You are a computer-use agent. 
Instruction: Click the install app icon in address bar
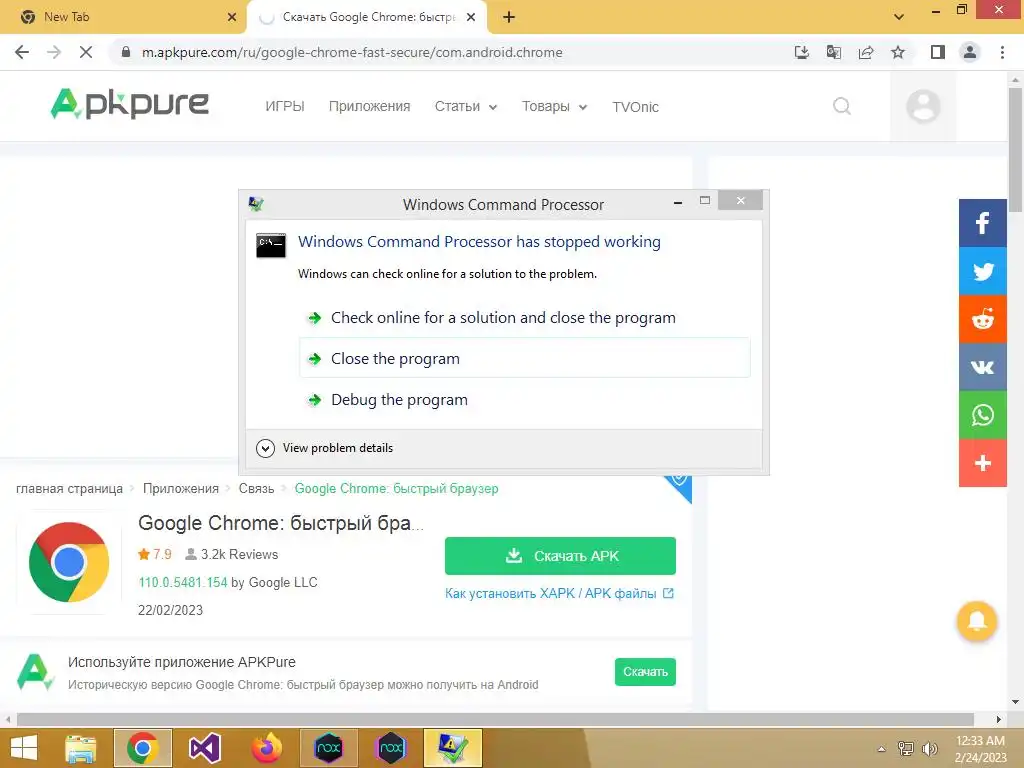801,52
